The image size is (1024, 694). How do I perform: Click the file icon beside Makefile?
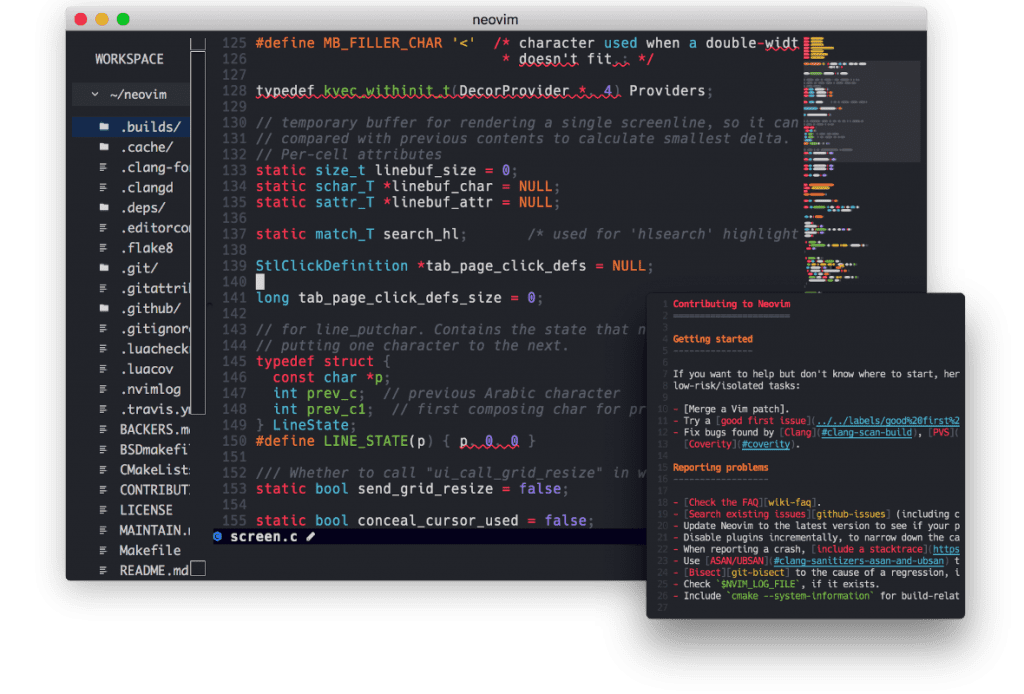103,550
